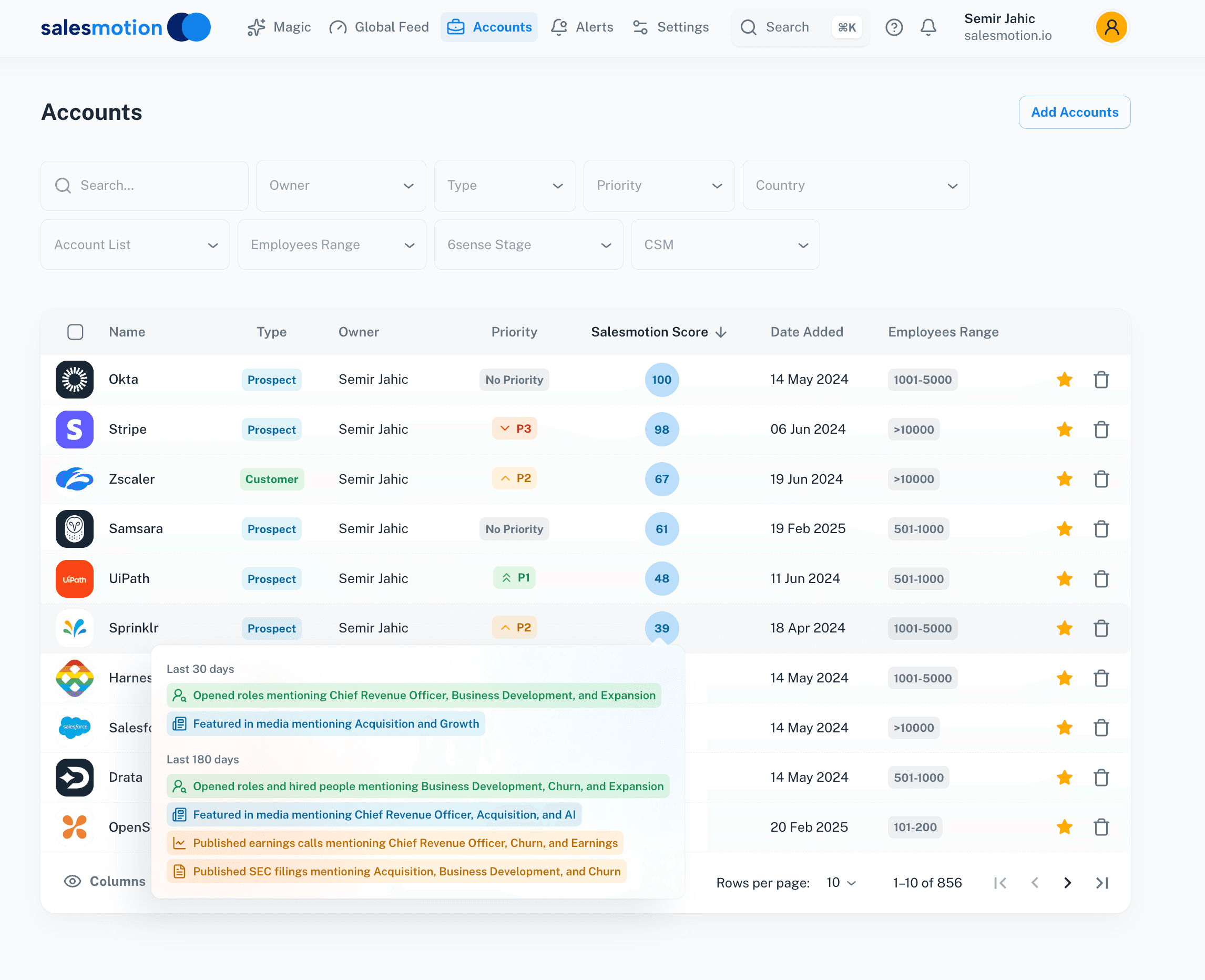Click the Drata logo icon
This screenshot has height=980, width=1205.
pyautogui.click(x=75, y=777)
